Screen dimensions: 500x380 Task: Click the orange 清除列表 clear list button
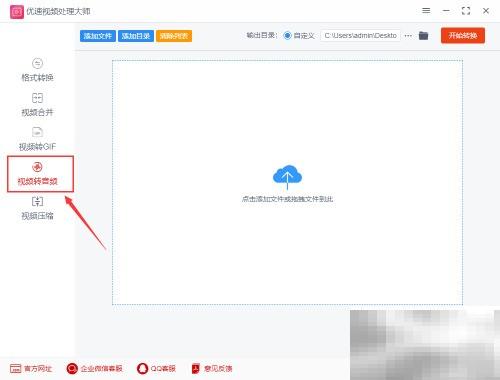[x=174, y=36]
